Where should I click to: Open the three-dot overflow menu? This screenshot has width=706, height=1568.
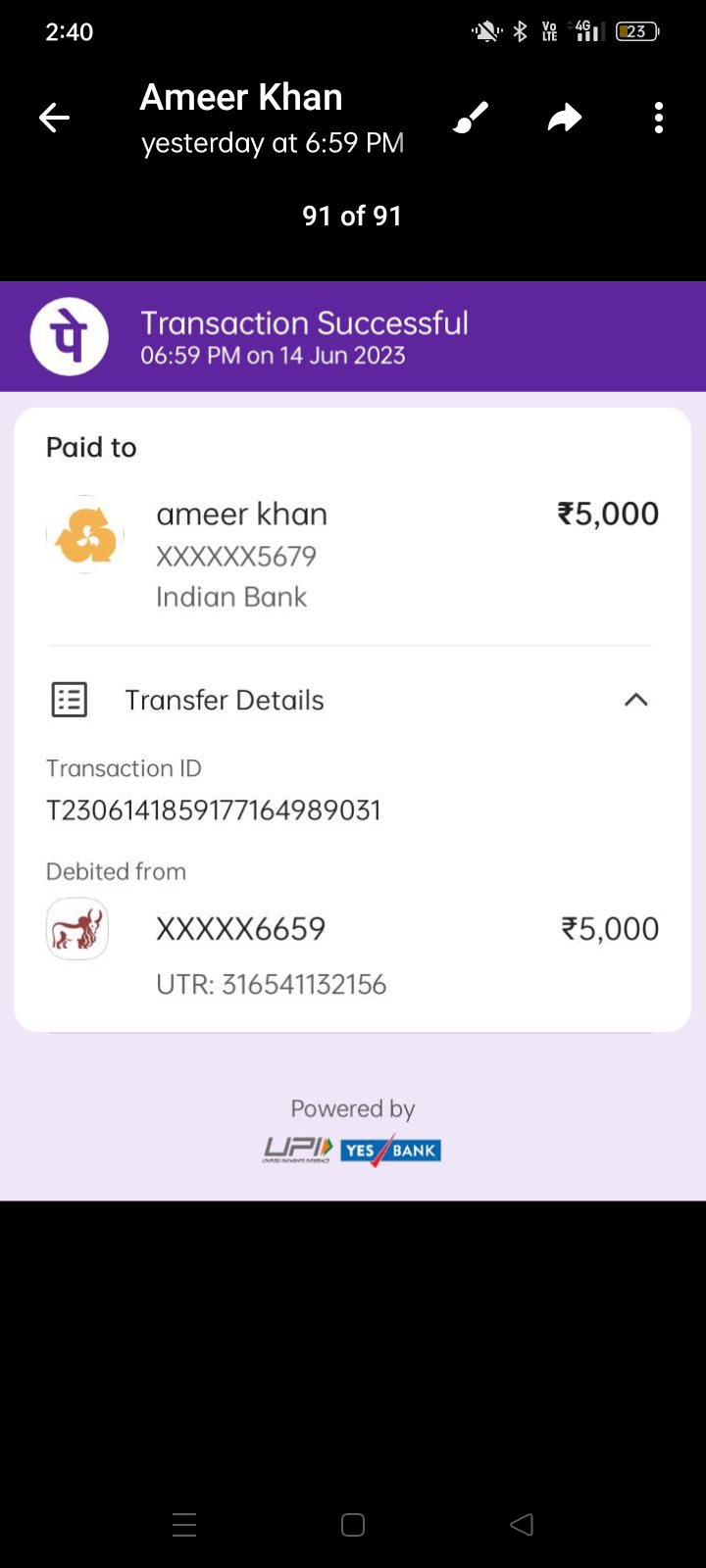658,119
